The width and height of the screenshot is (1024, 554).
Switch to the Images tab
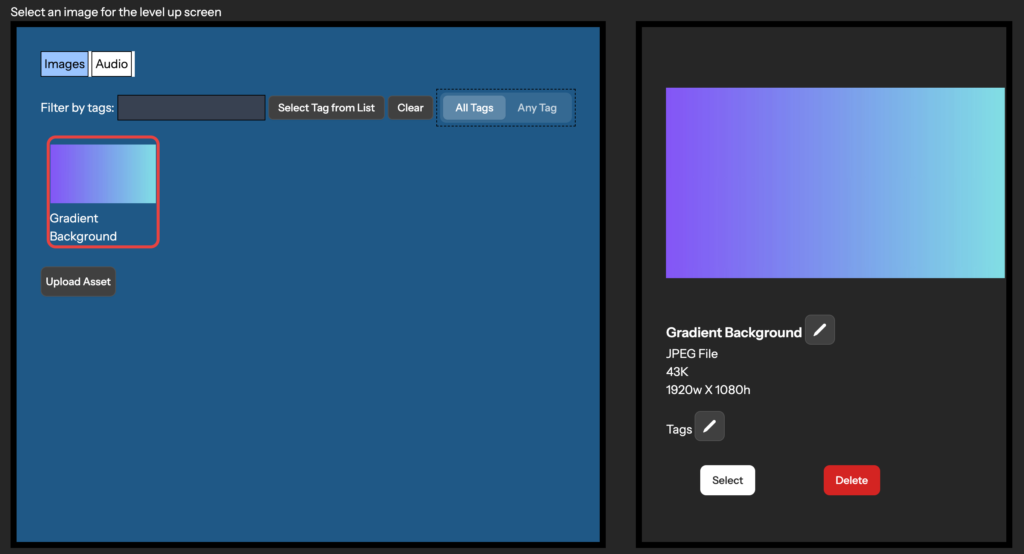coord(64,64)
